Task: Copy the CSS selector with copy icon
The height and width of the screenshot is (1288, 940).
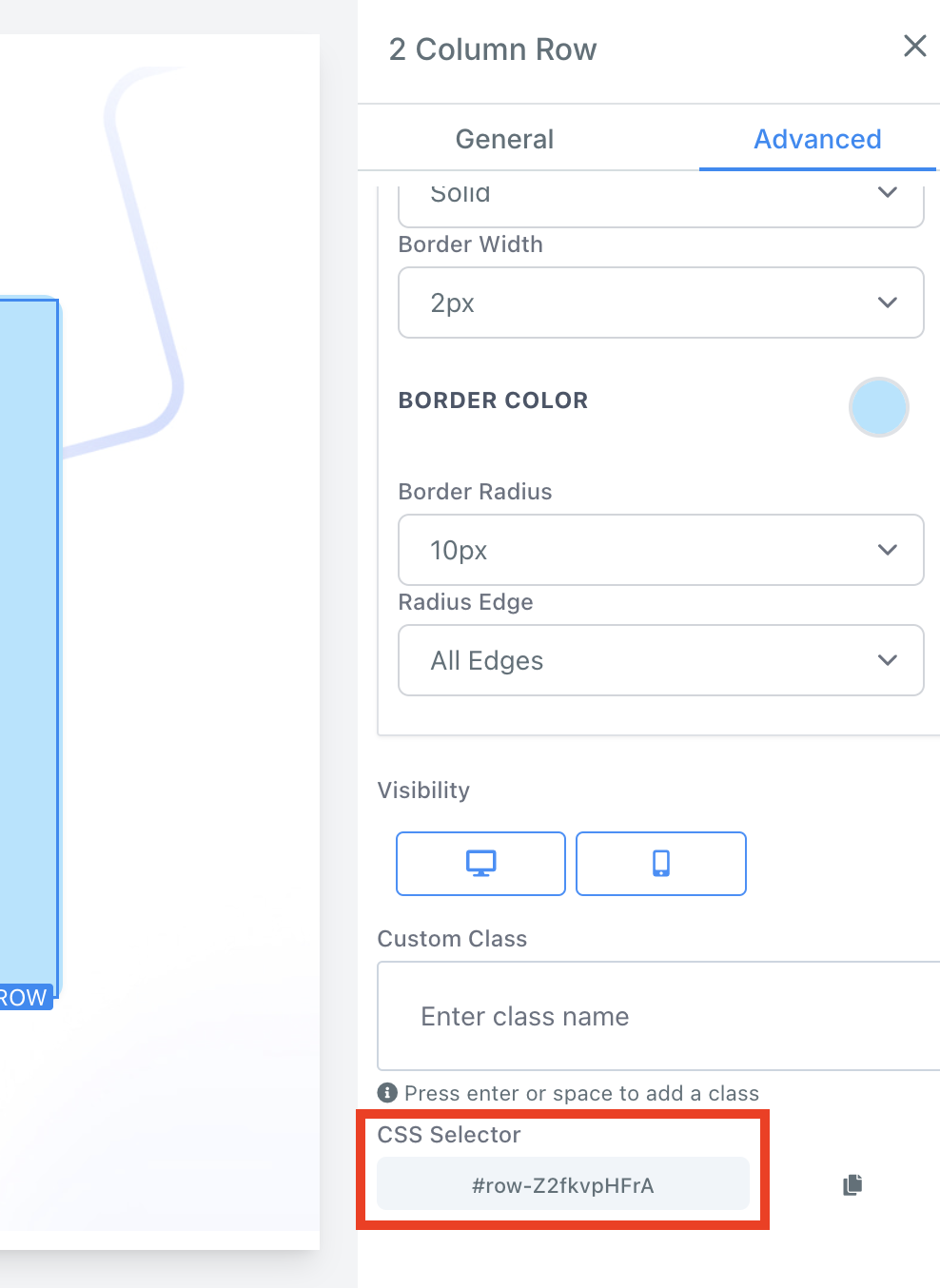Action: [x=852, y=1184]
